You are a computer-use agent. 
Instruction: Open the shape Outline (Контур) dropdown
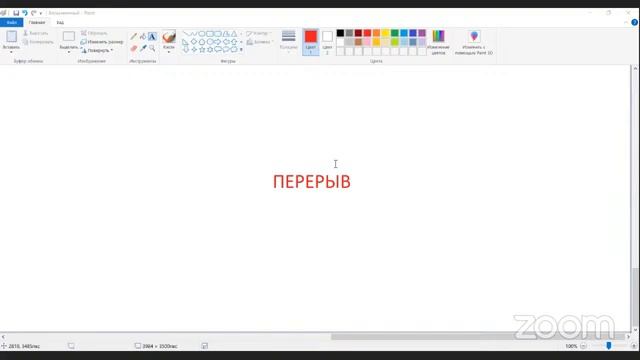(260, 33)
